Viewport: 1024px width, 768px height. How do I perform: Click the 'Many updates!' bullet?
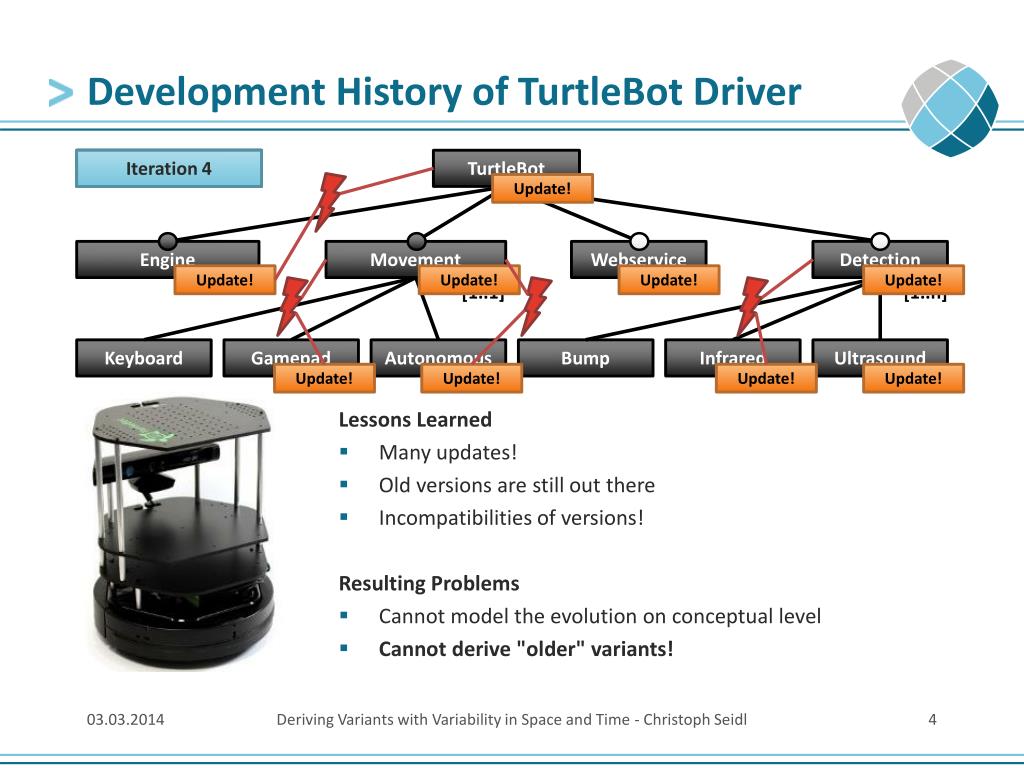point(448,453)
